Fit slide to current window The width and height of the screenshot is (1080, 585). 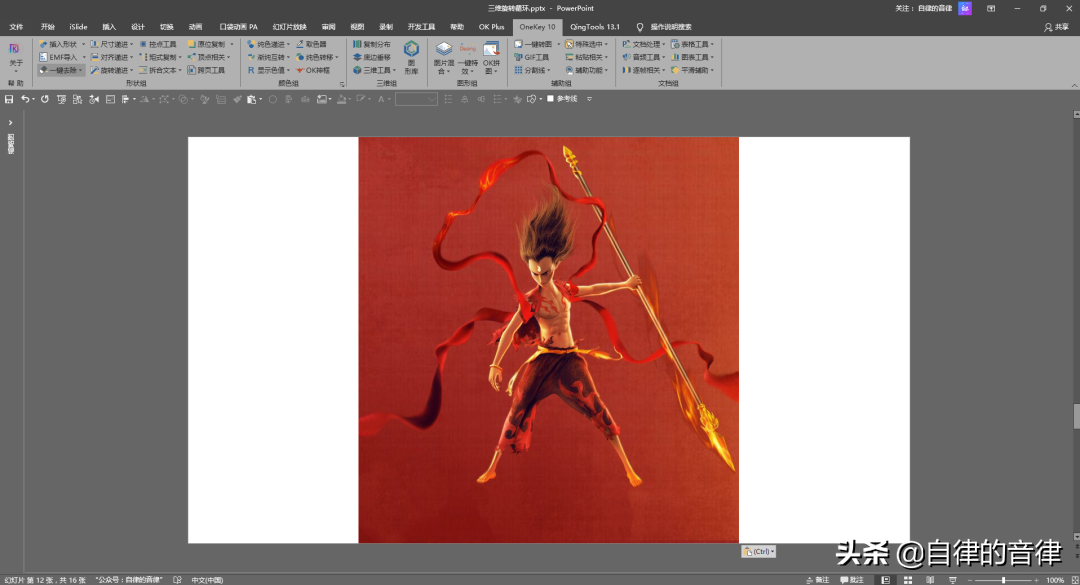tap(1074, 580)
